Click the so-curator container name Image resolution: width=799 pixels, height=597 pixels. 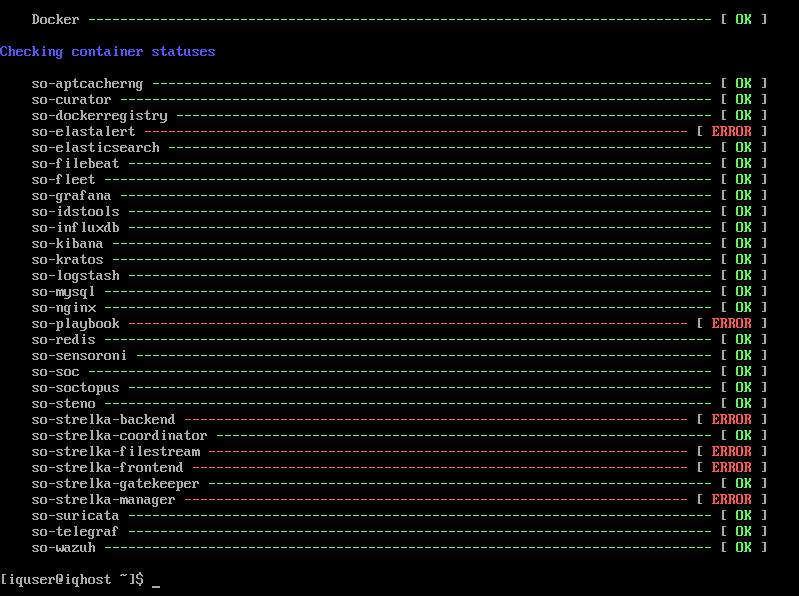pos(71,100)
